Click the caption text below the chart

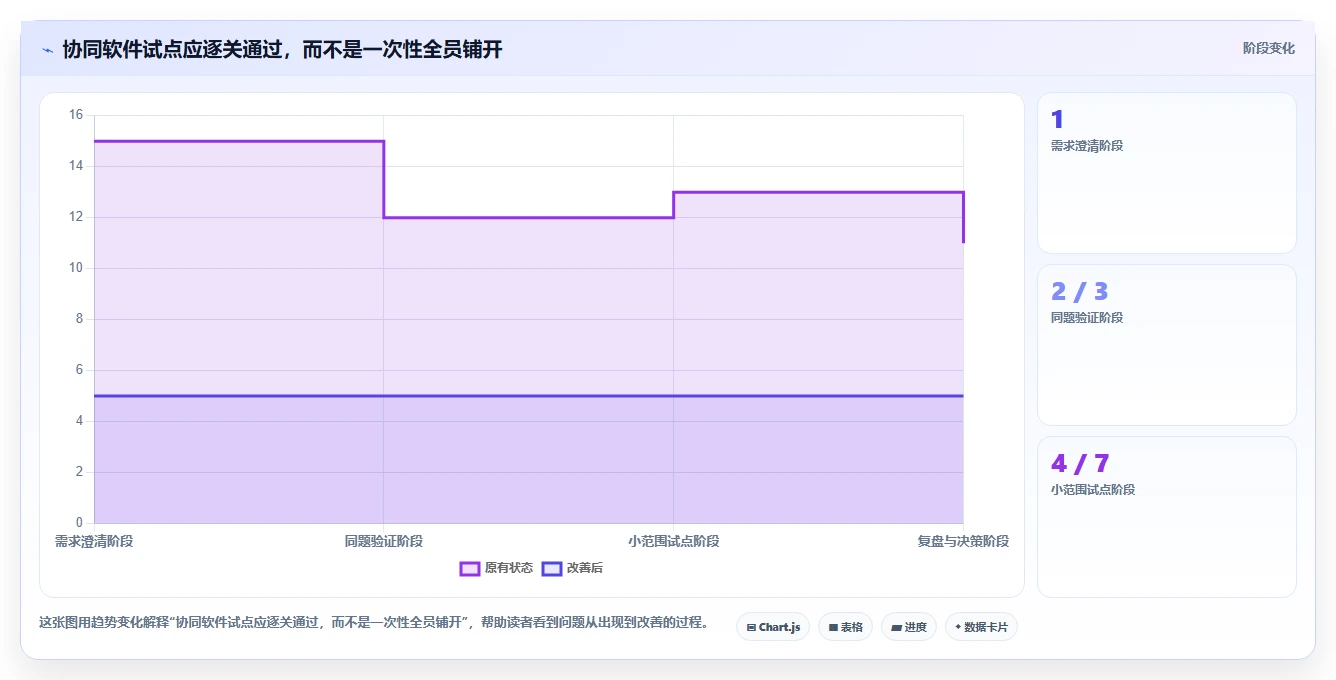point(374,622)
